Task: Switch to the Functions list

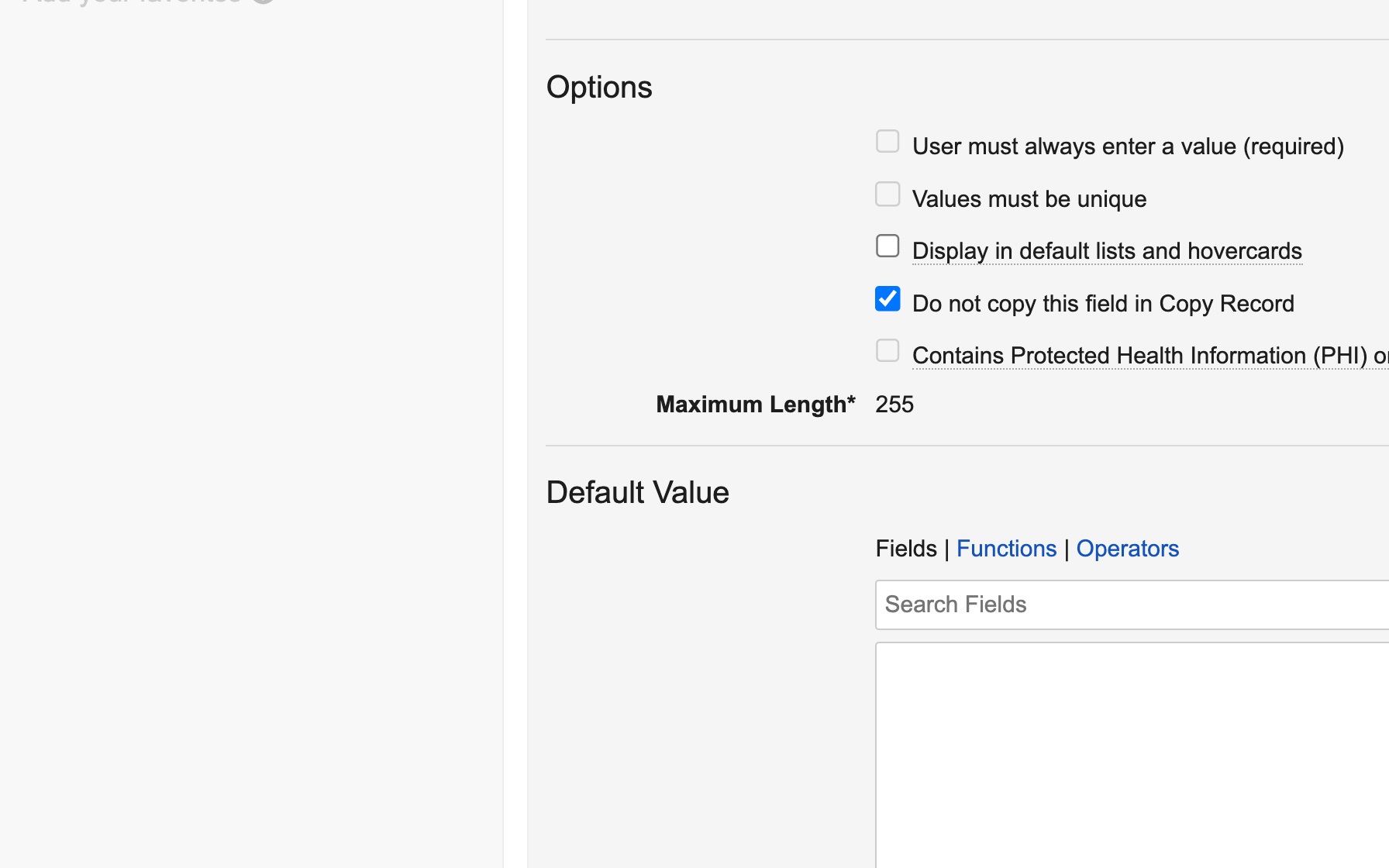Action: point(1006,549)
